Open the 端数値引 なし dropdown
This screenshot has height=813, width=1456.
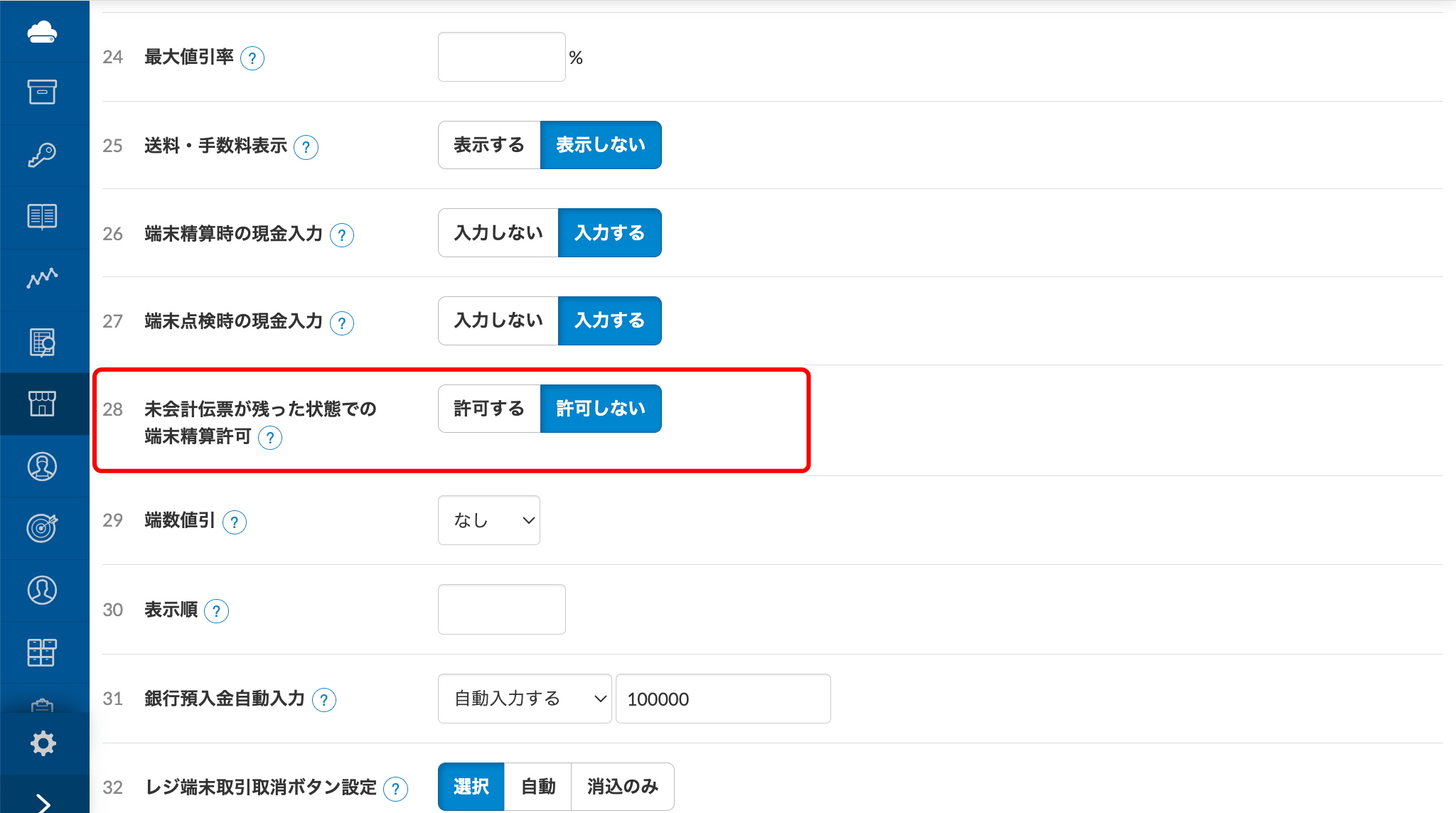point(489,520)
